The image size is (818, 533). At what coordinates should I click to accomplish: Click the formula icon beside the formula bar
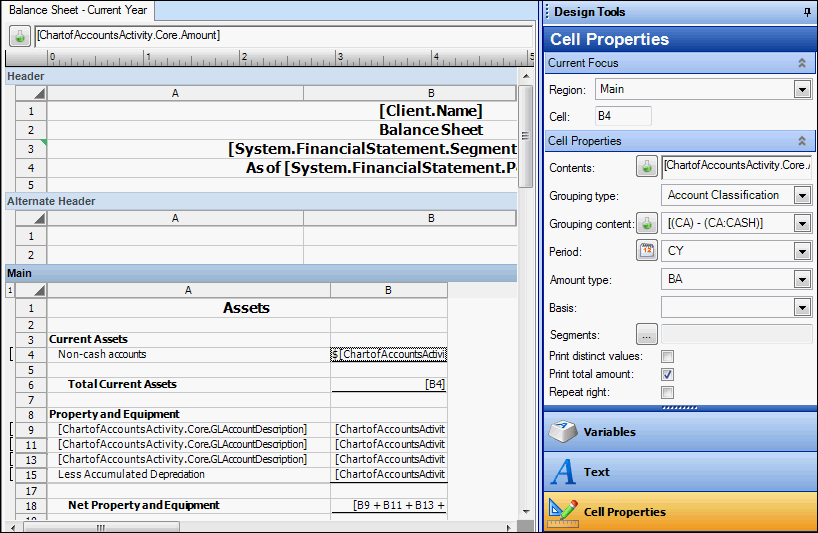(x=19, y=35)
